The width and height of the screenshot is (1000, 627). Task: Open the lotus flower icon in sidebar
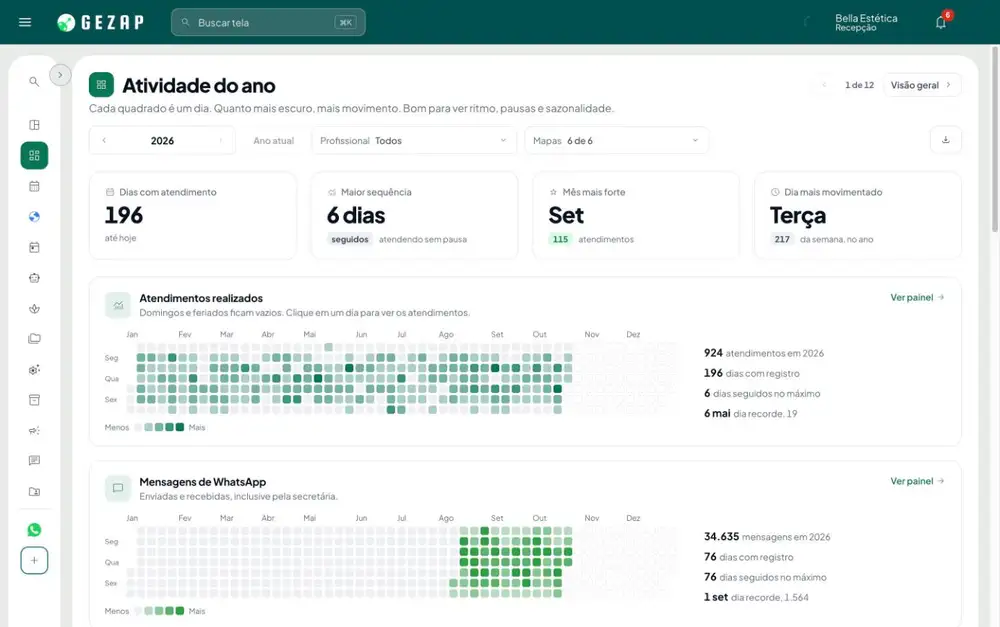[x=34, y=309]
